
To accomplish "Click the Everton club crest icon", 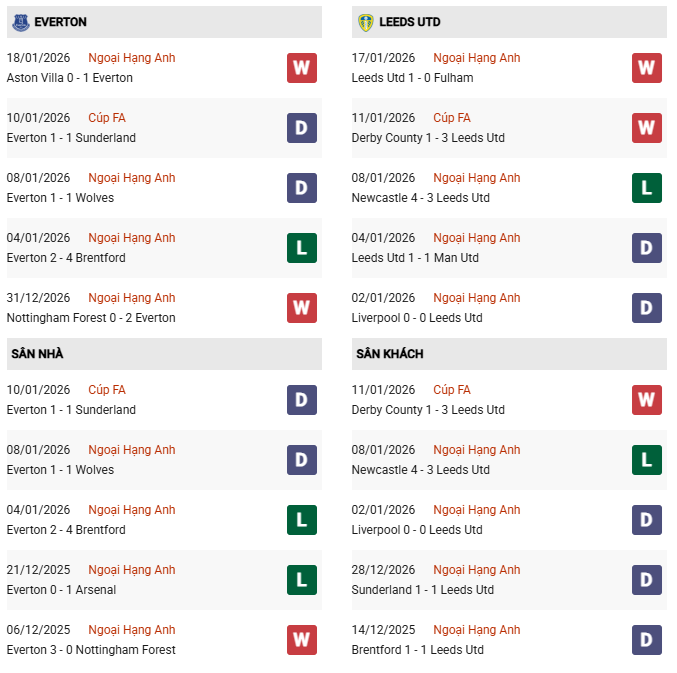I will click(x=19, y=22).
